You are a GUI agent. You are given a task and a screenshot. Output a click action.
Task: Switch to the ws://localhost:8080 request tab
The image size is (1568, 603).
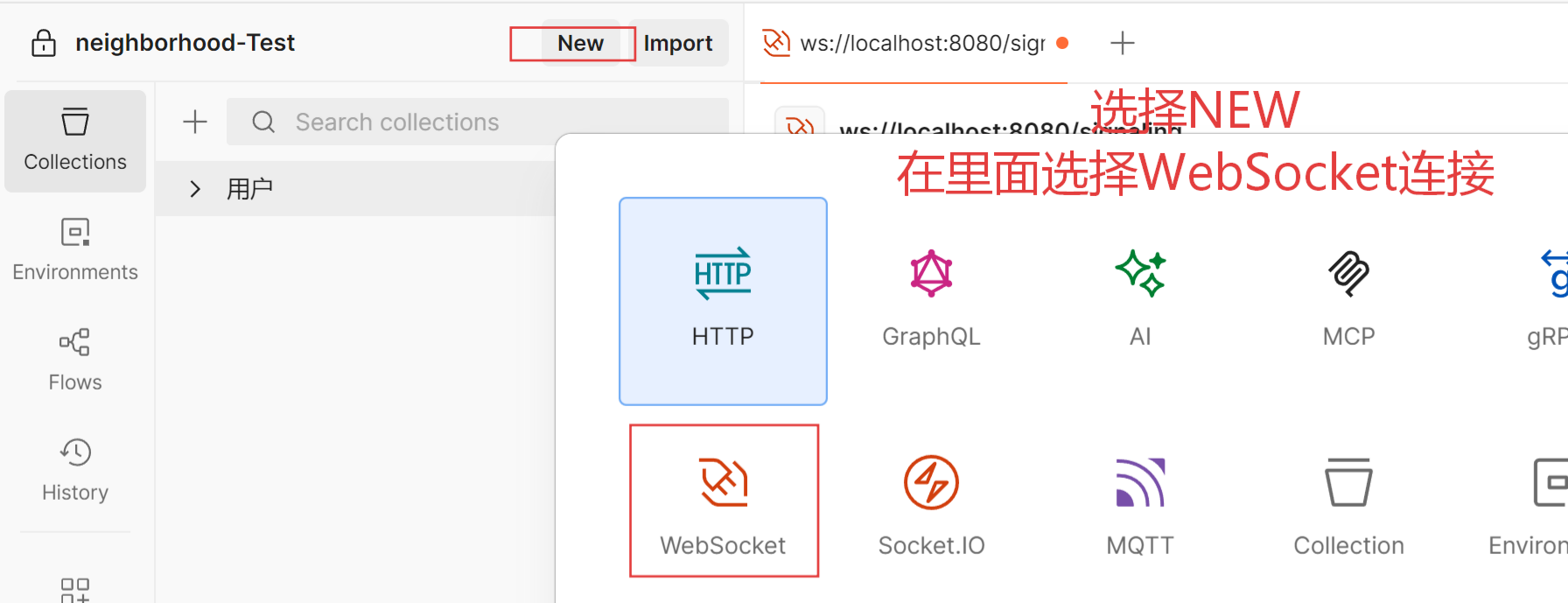point(913,43)
